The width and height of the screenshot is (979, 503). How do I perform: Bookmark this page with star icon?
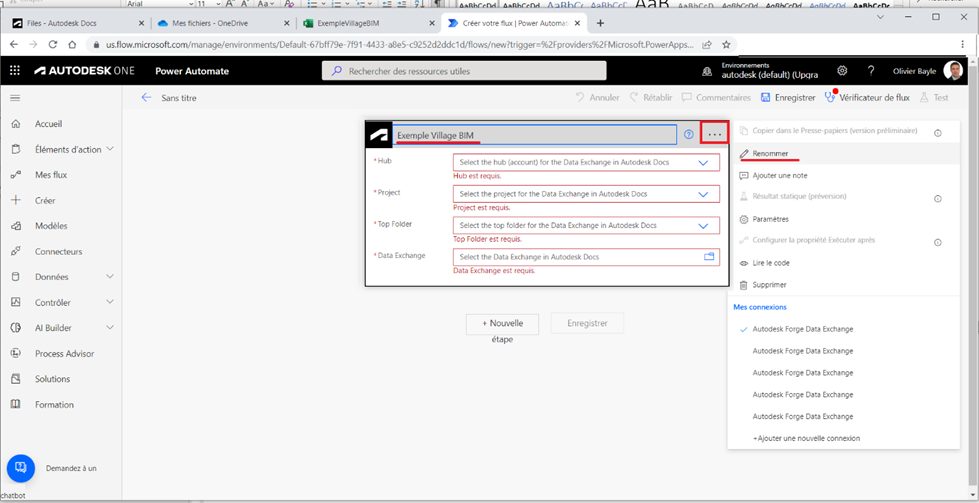pyautogui.click(x=726, y=45)
